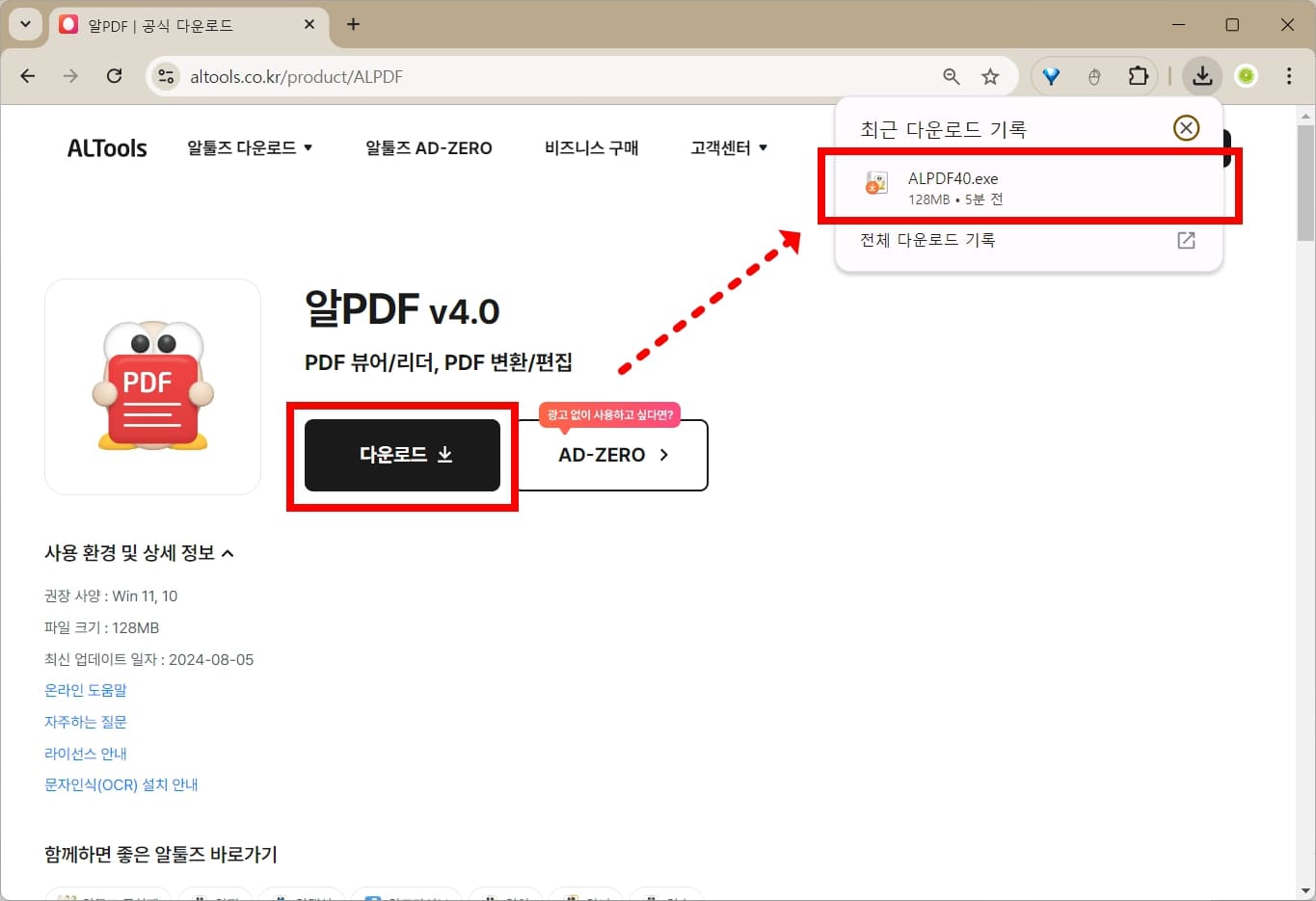Dismiss the recent downloads popup via its X
Screen dimensions: 1316x901
point(1186,126)
